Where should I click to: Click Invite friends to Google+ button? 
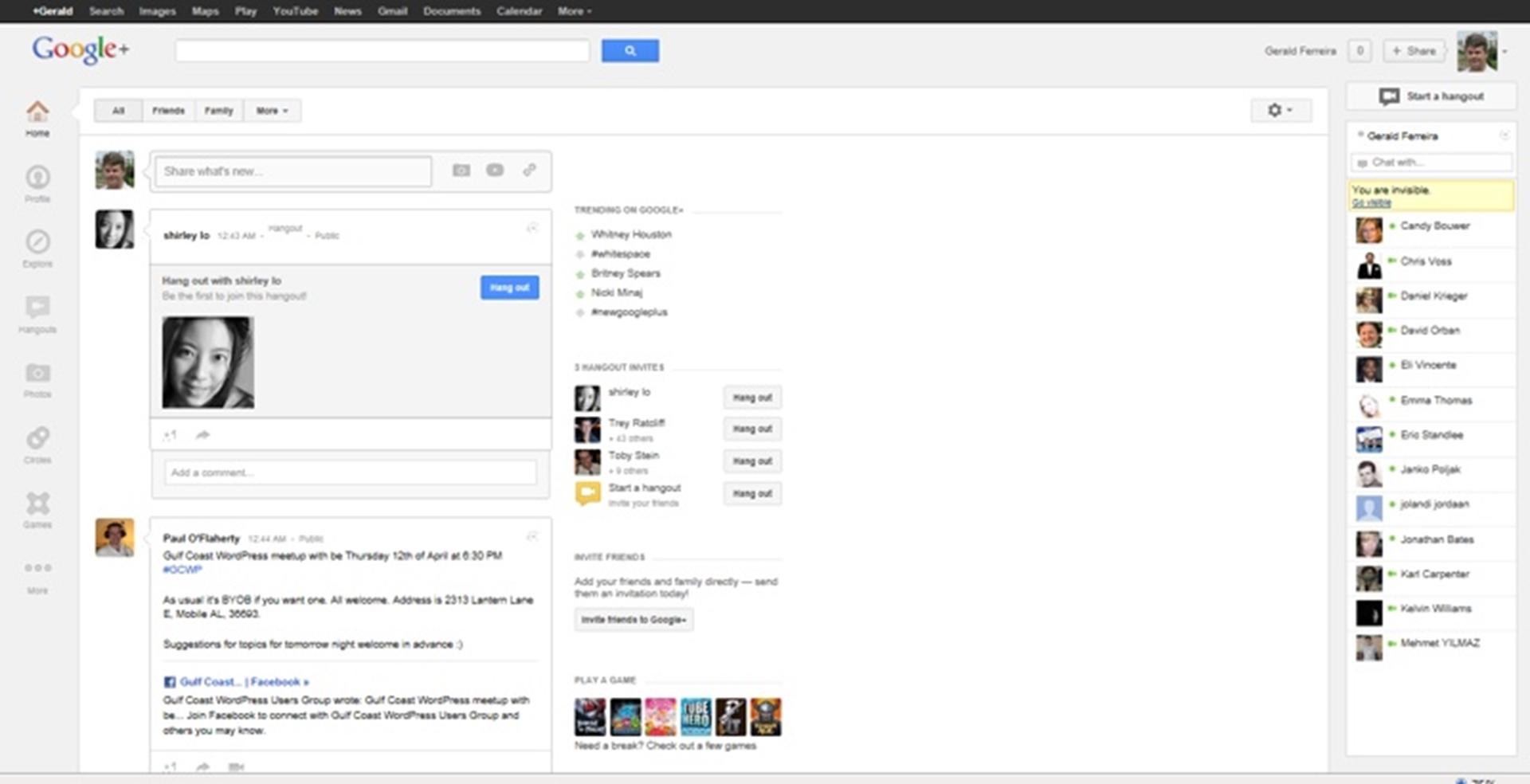[x=634, y=619]
